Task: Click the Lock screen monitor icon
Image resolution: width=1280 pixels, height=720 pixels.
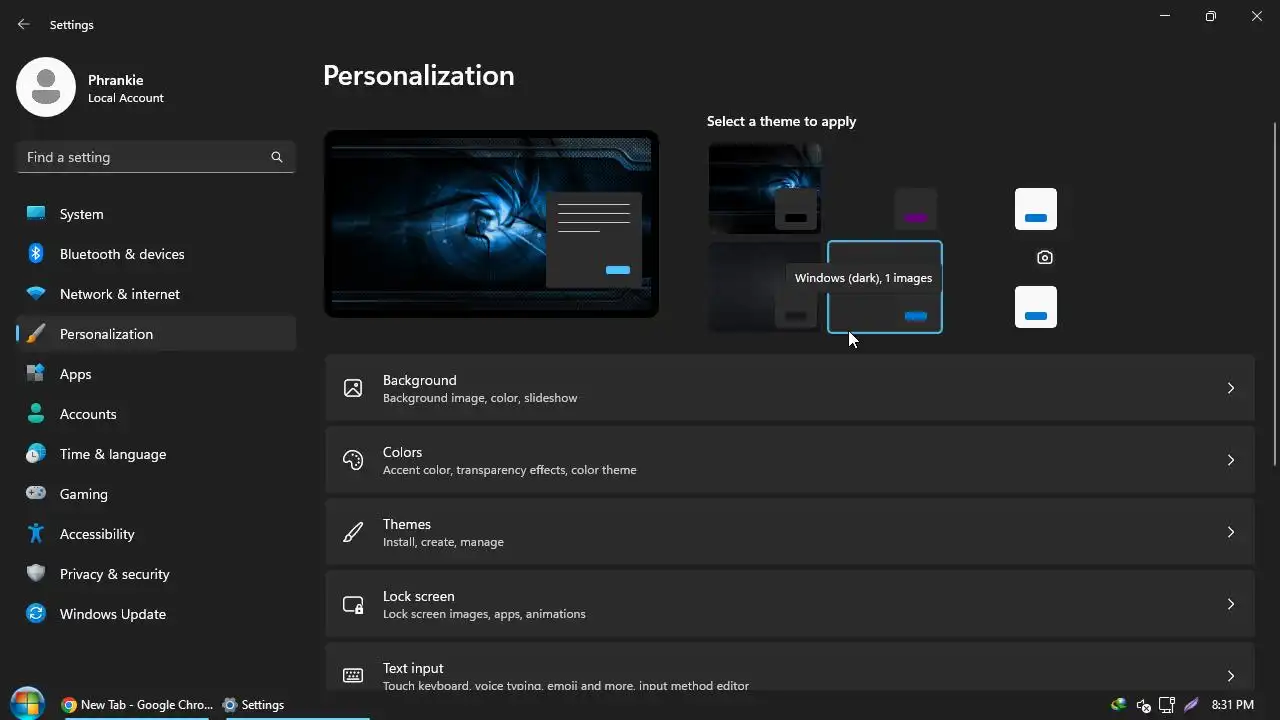Action: (353, 604)
